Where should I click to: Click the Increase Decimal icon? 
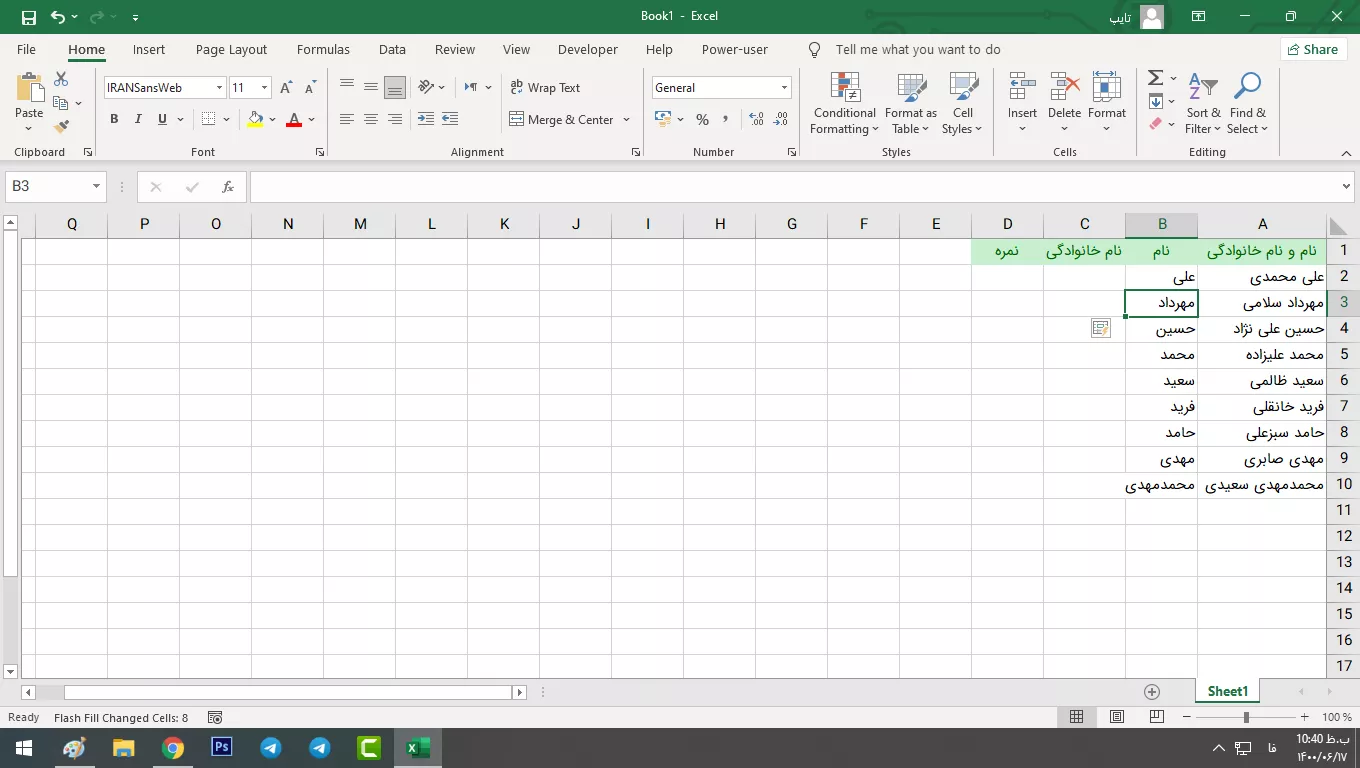click(x=756, y=119)
